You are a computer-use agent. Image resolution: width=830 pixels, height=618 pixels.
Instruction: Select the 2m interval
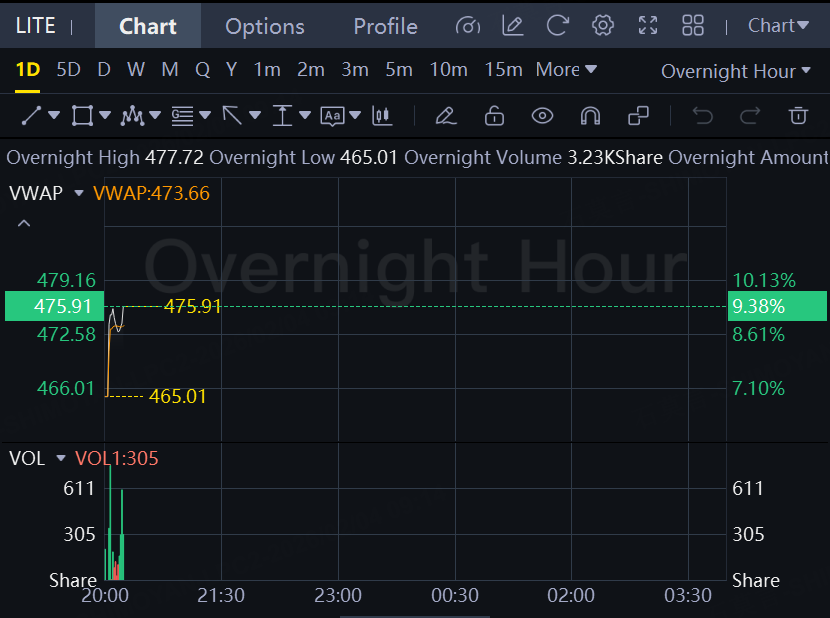click(x=310, y=69)
